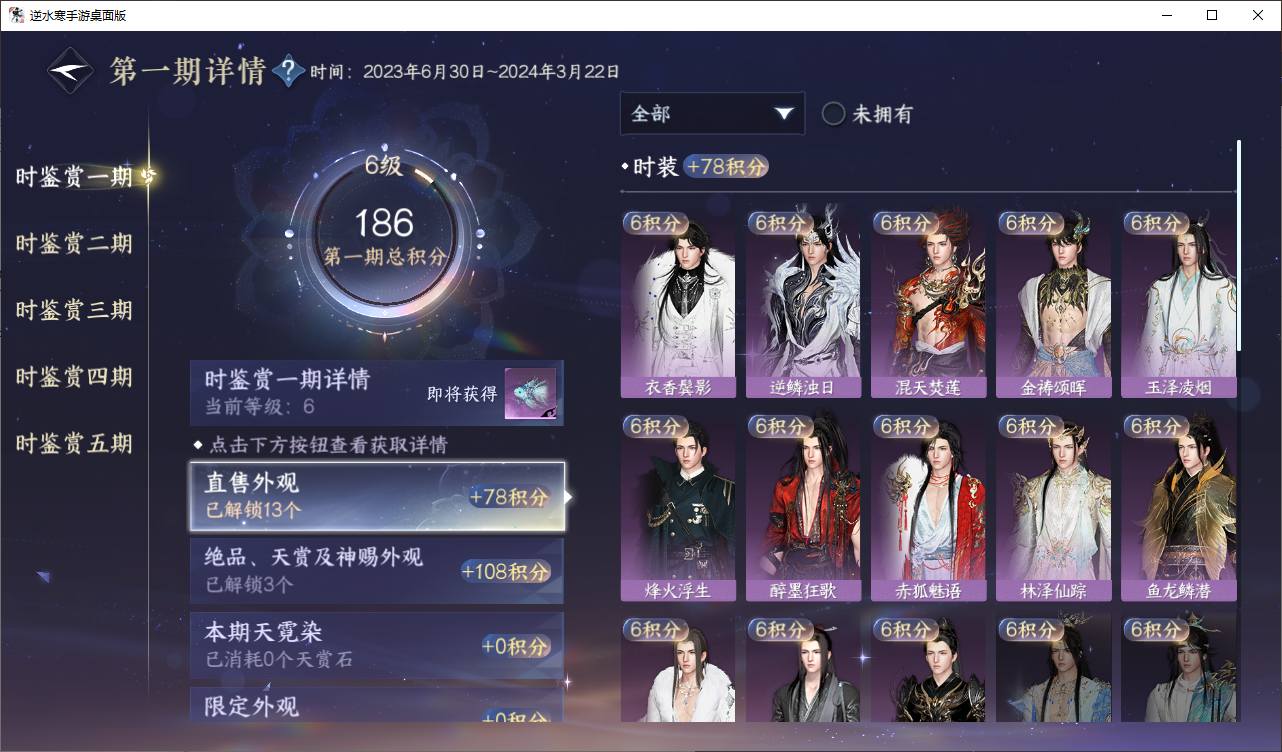
Task: Open the 本期天霓染 points entry
Action: coord(377,645)
